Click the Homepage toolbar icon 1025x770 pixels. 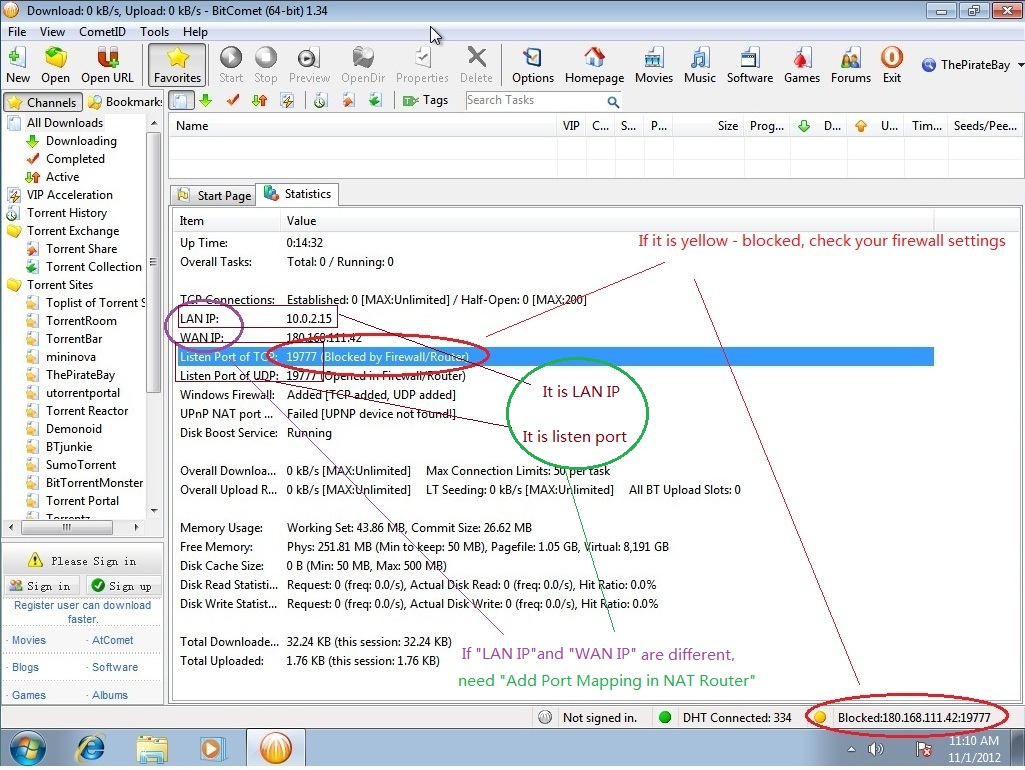(x=594, y=65)
